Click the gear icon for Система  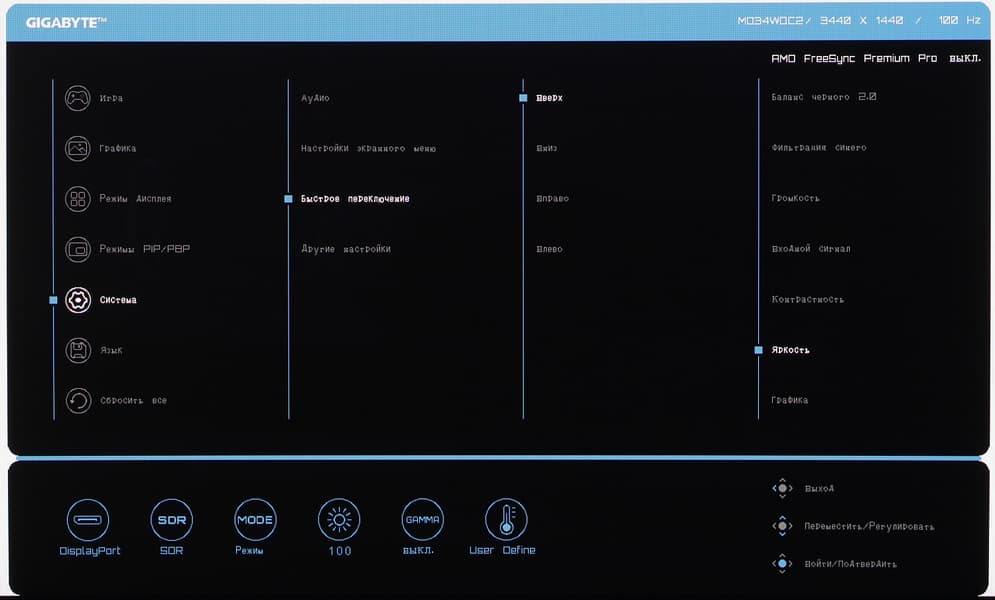[x=77, y=300]
